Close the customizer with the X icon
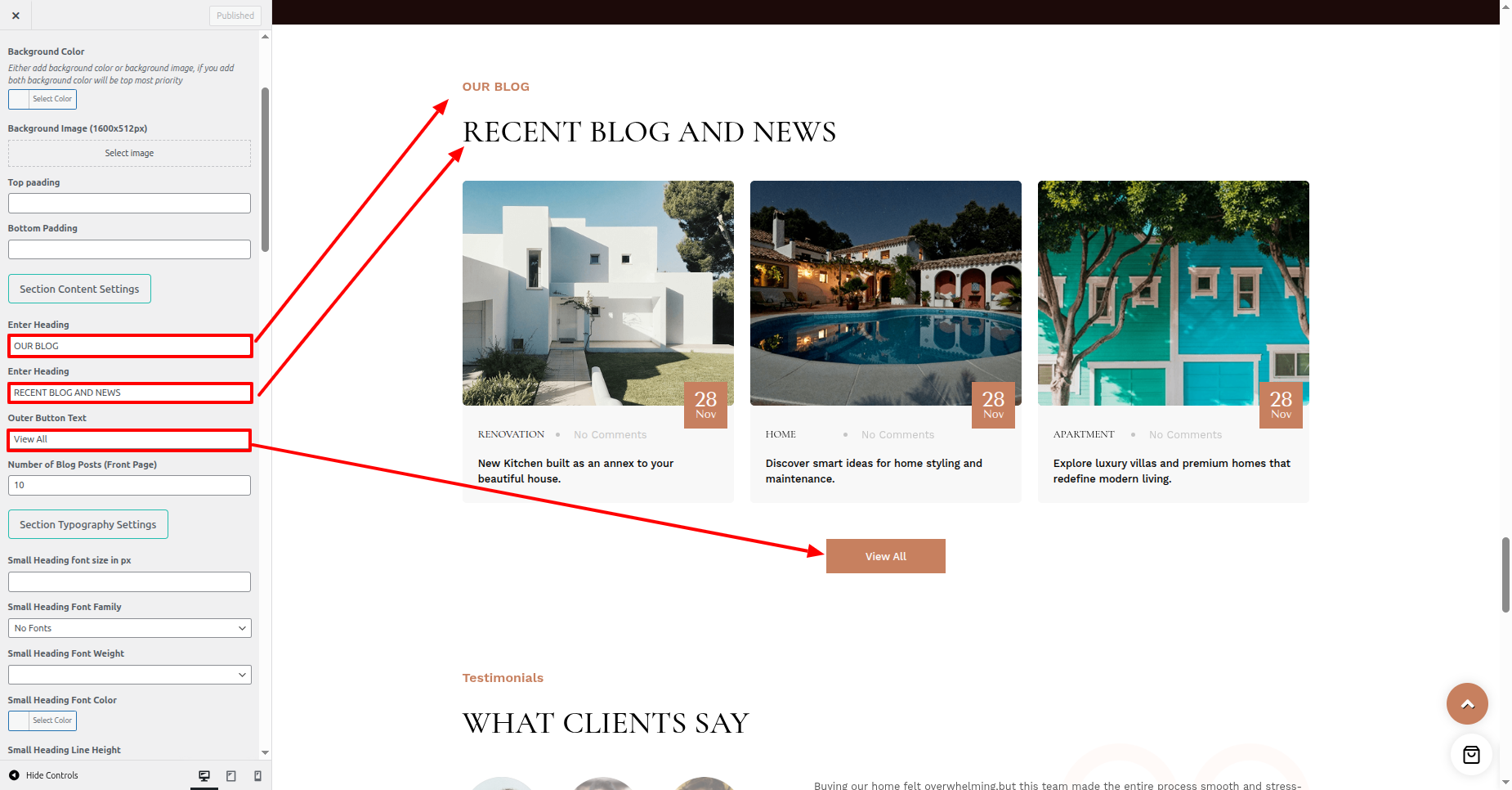 pos(16,15)
